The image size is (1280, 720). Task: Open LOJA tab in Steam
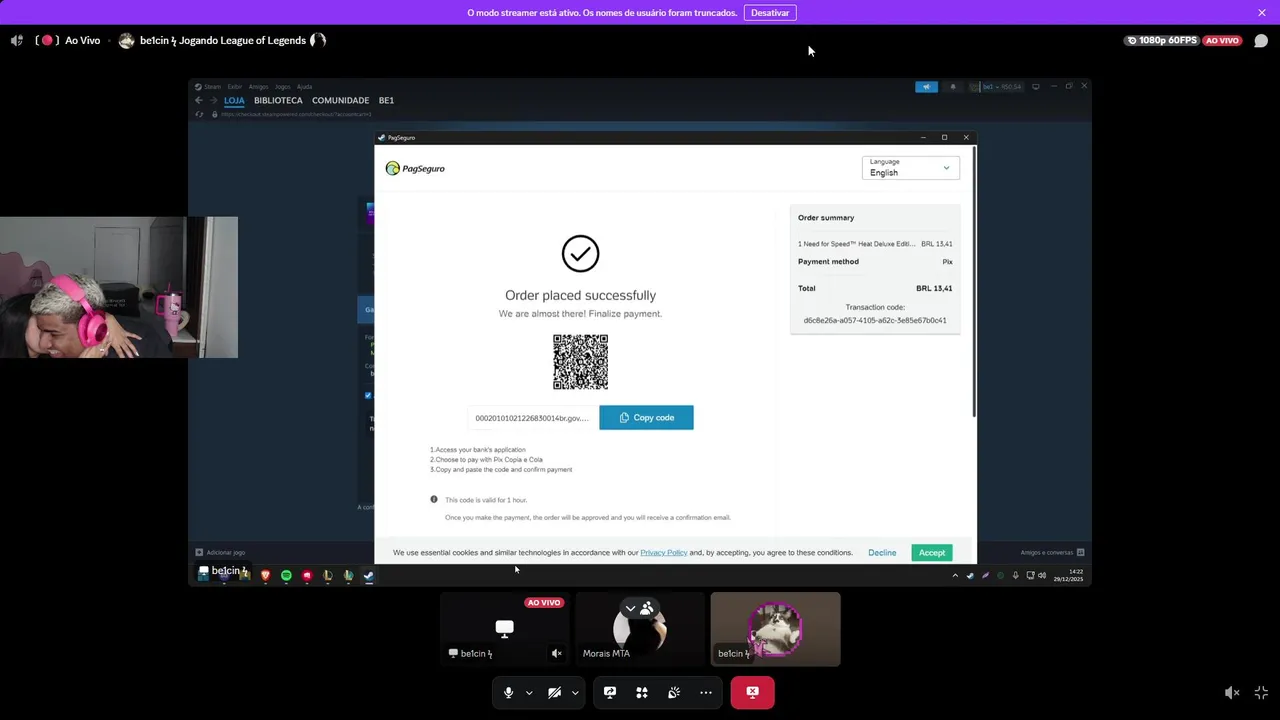tap(234, 101)
